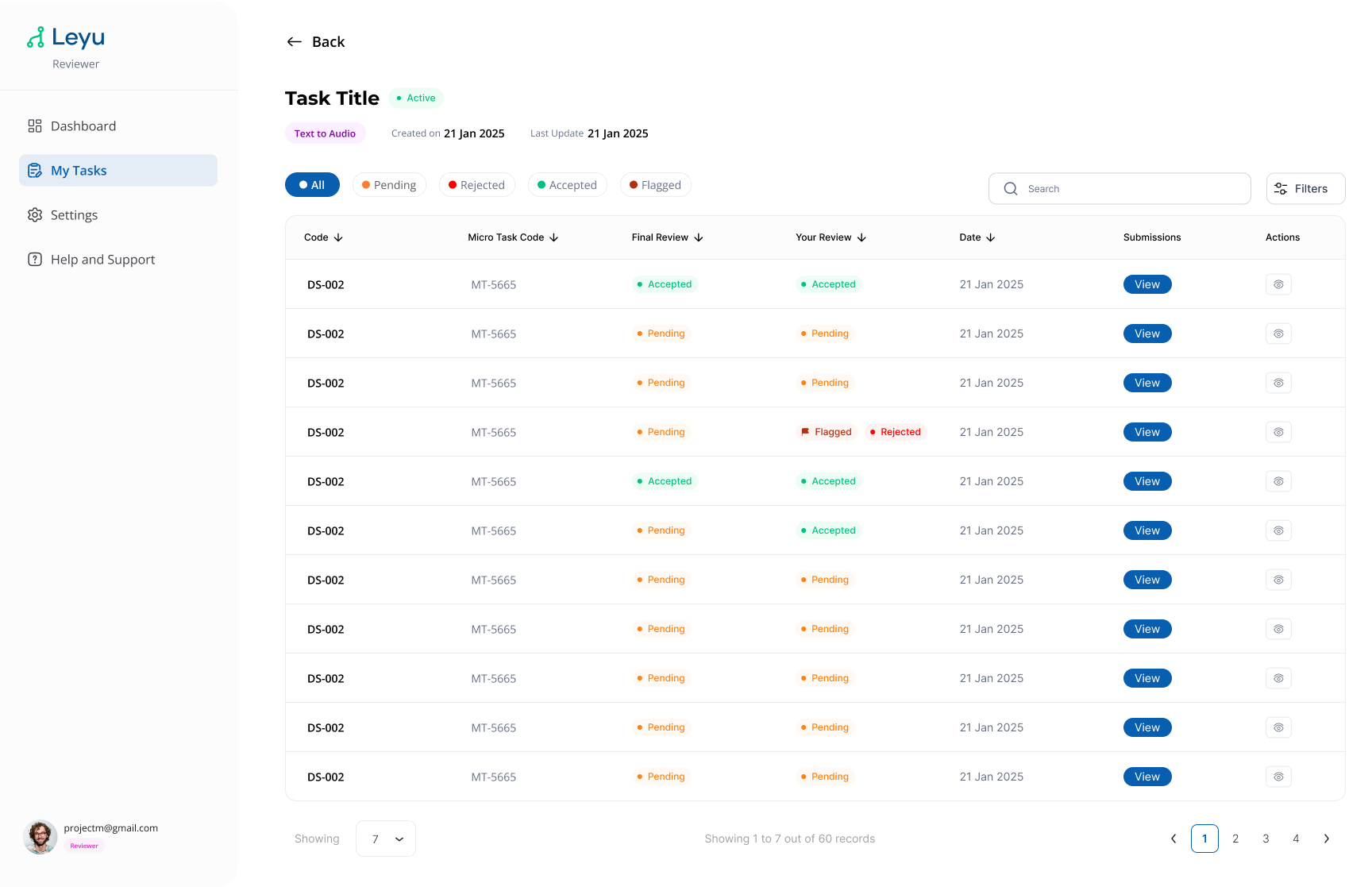The height and width of the screenshot is (887, 1372).
Task: Click the back arrow icon
Action: point(294,42)
